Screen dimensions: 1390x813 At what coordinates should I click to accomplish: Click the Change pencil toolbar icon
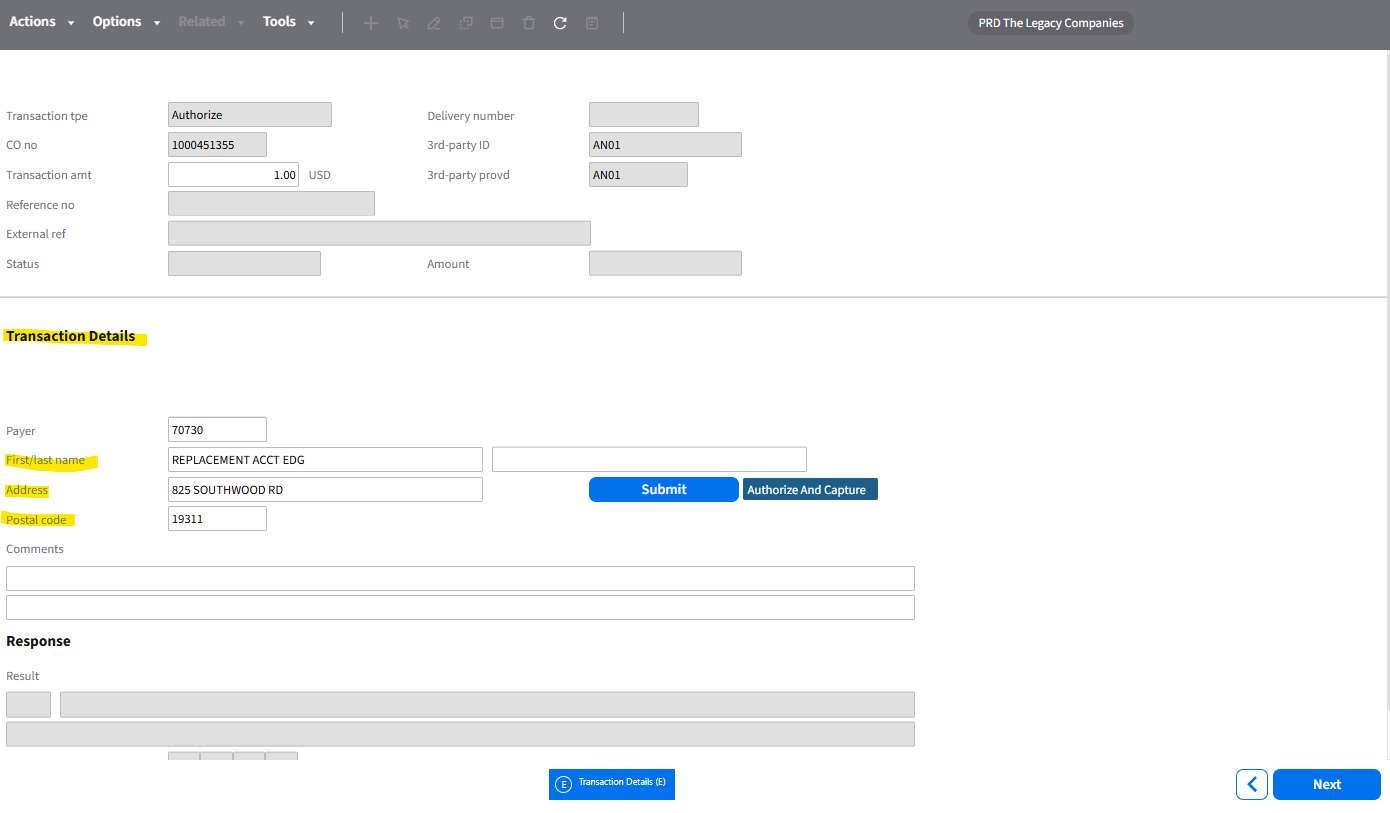click(x=434, y=23)
